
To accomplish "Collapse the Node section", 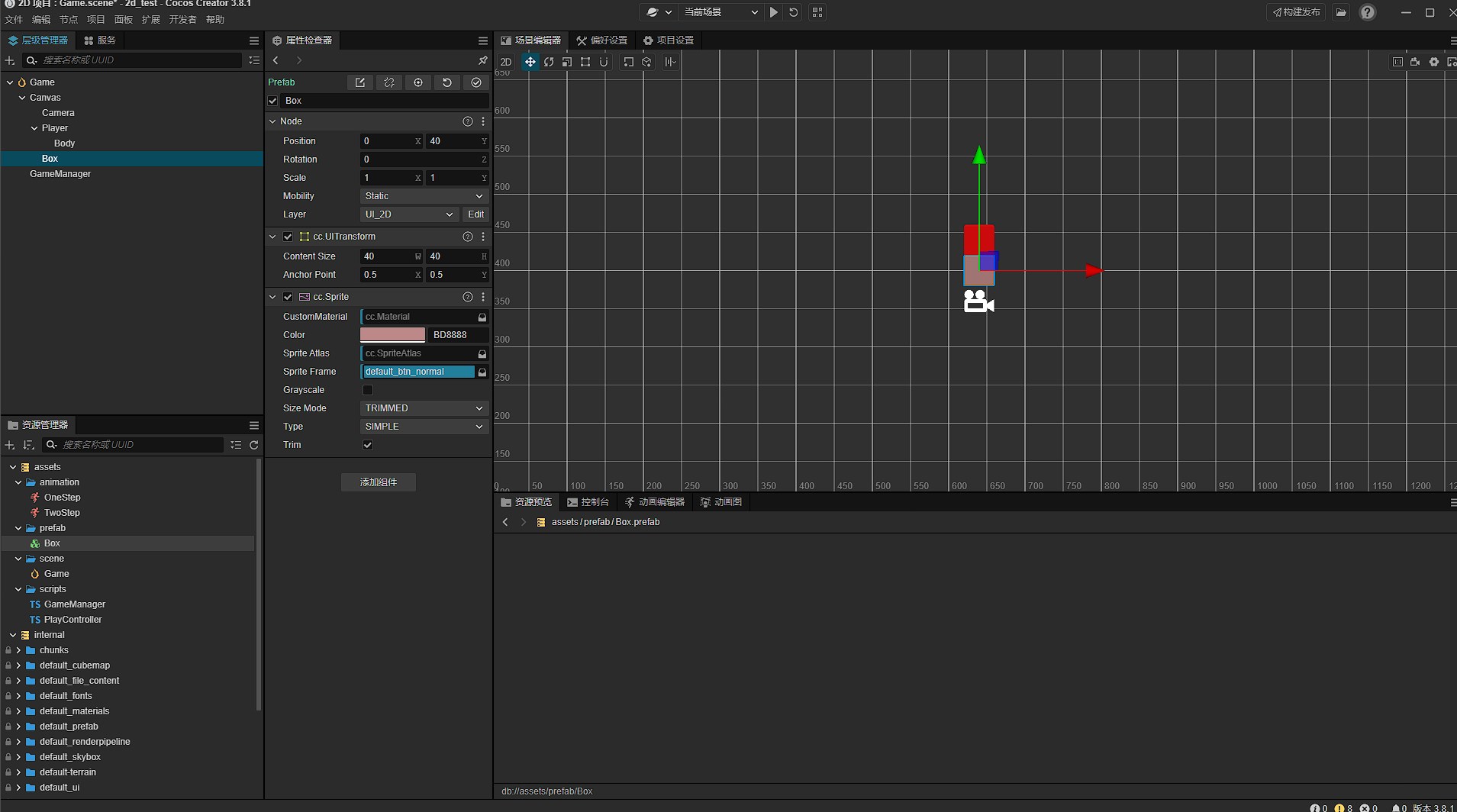I will tap(272, 121).
